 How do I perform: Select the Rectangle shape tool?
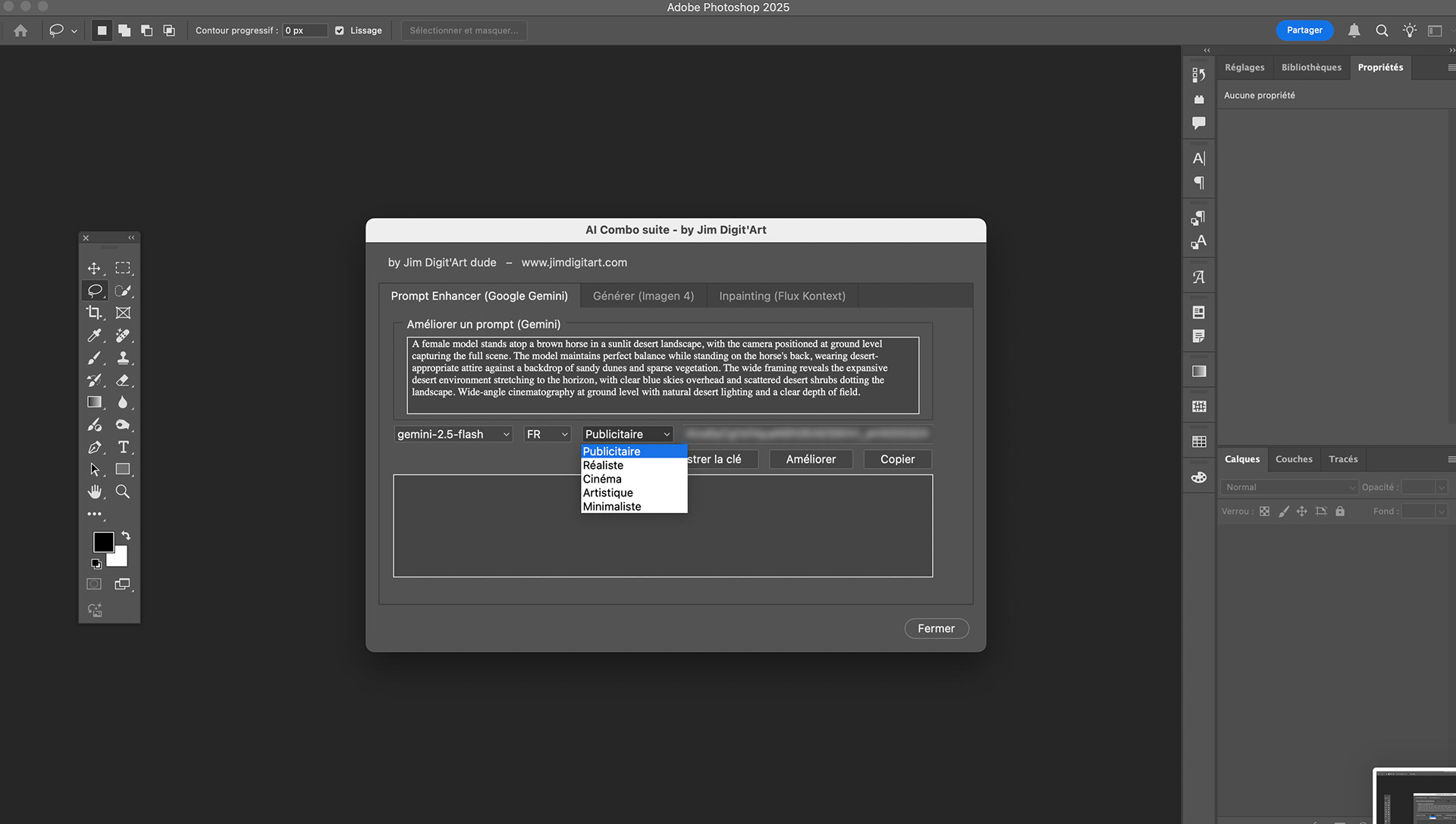click(123, 470)
